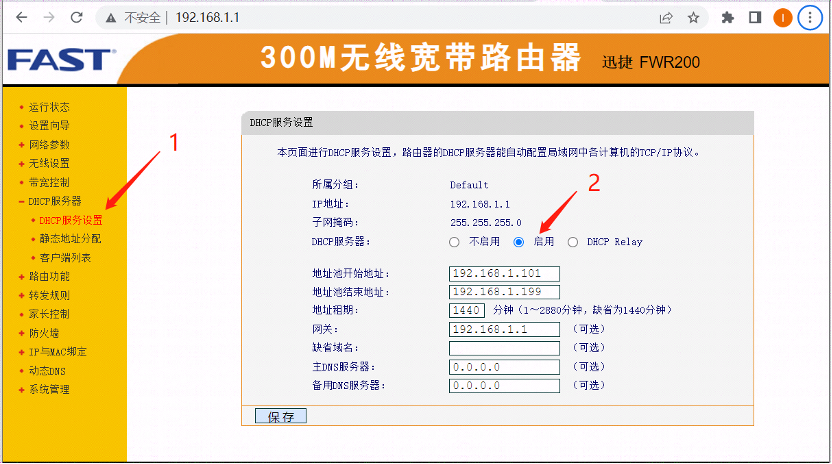The height and width of the screenshot is (464, 832).
Task: Click the 备用DNS服务器 field
Action: pyautogui.click(x=504, y=385)
